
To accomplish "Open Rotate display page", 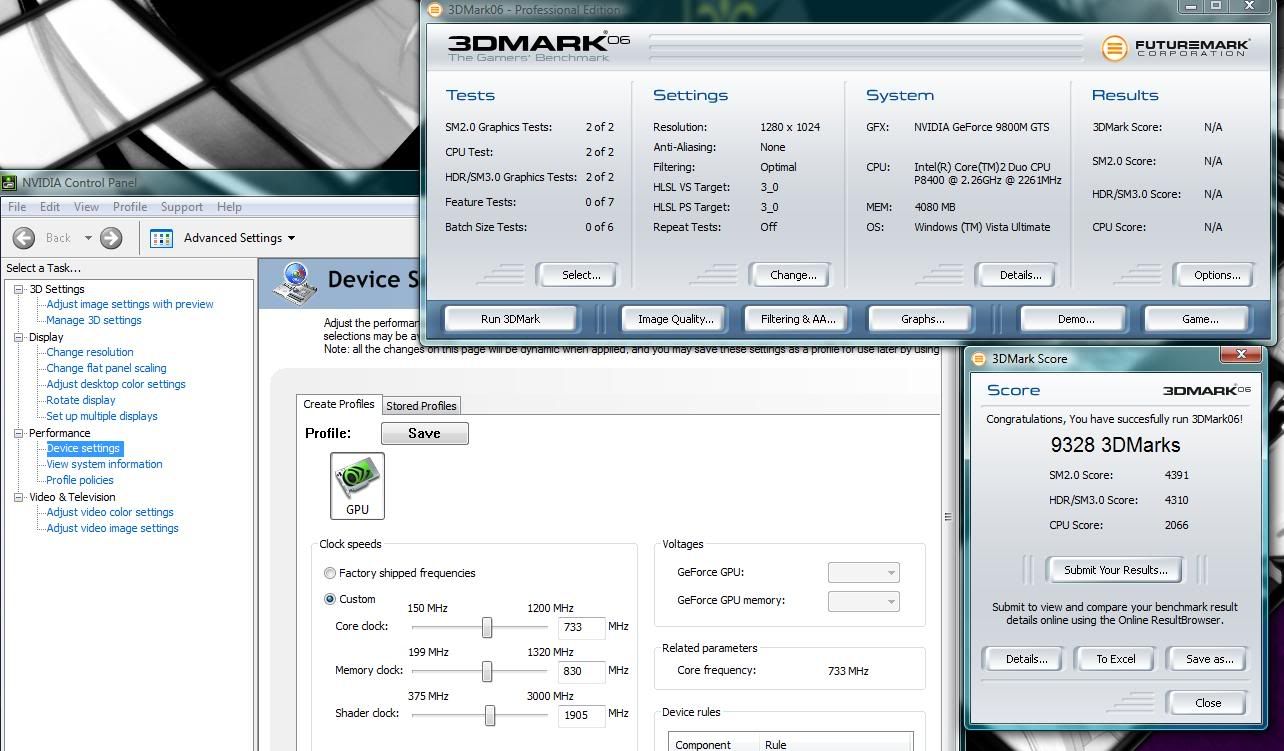I will (x=81, y=400).
